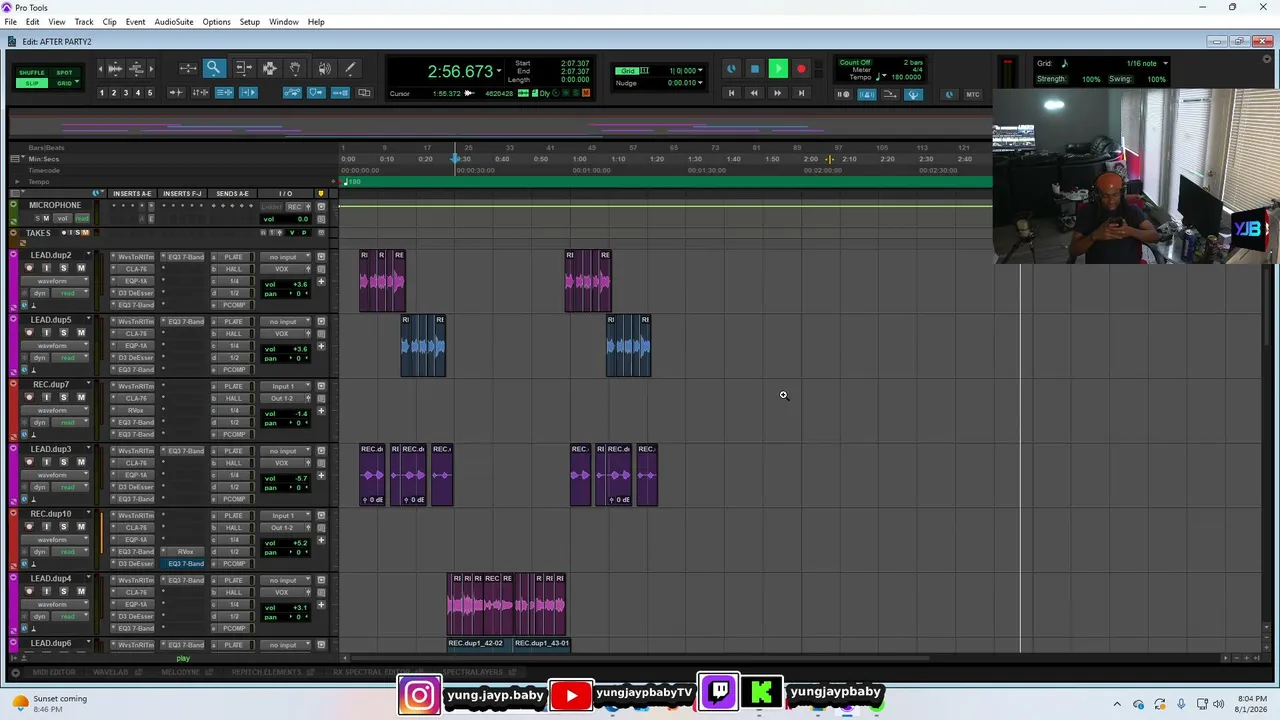
Task: Mute the LEAD.dup2 track
Action: coord(81,268)
